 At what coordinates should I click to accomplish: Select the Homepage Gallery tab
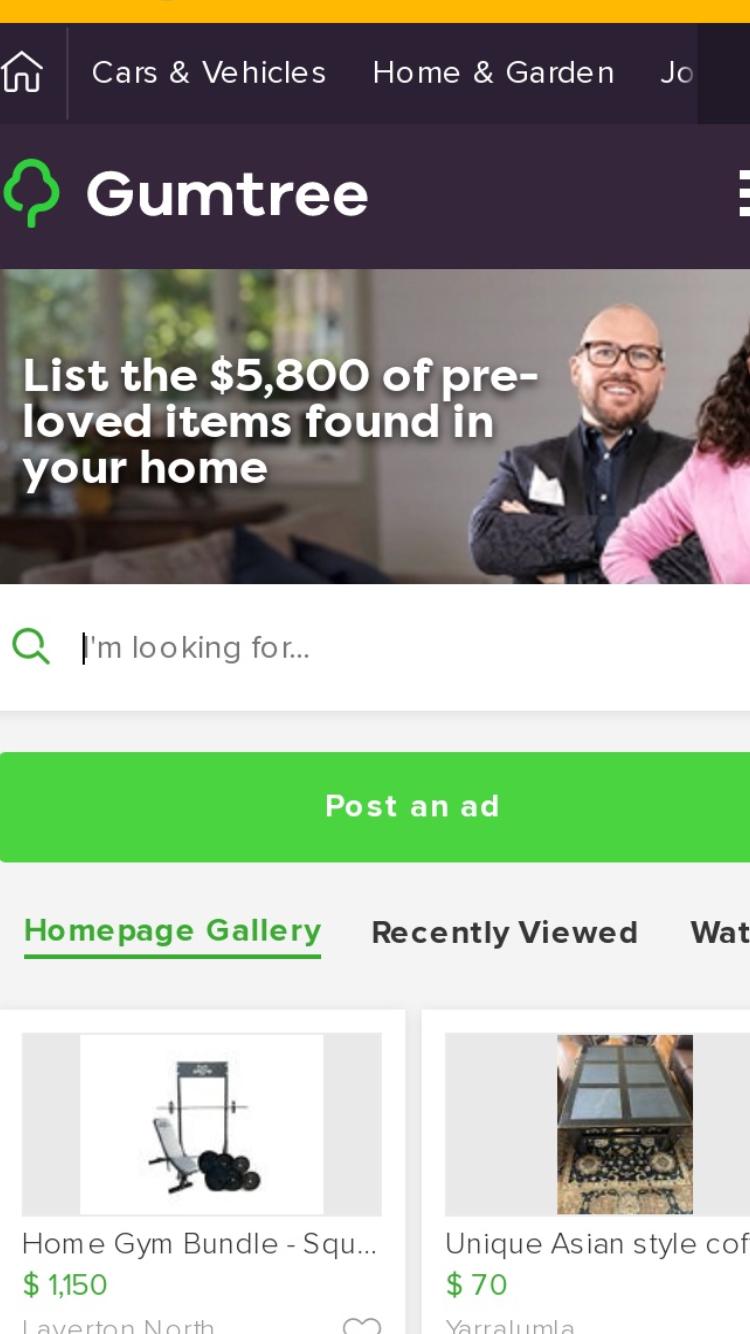click(x=172, y=931)
